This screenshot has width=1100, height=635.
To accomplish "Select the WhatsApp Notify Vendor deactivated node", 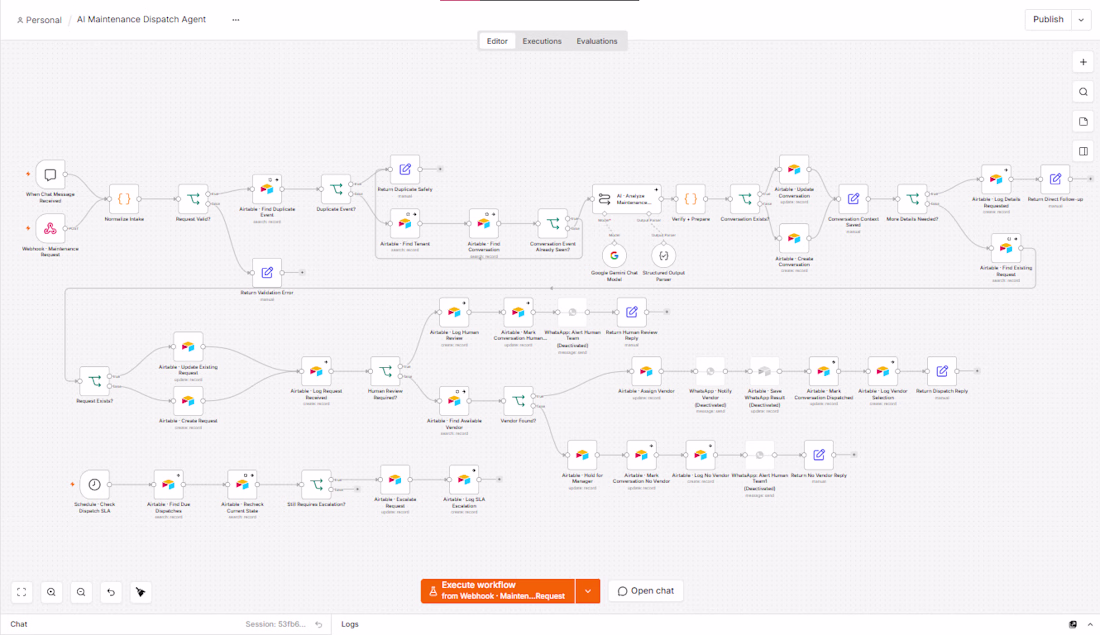I will [710, 371].
